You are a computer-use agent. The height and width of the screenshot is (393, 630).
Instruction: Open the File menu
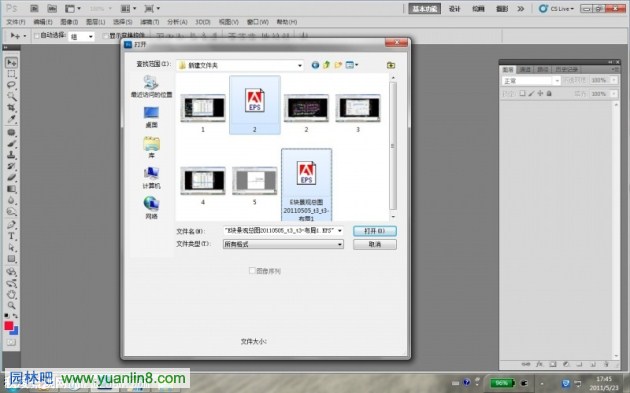coord(16,22)
